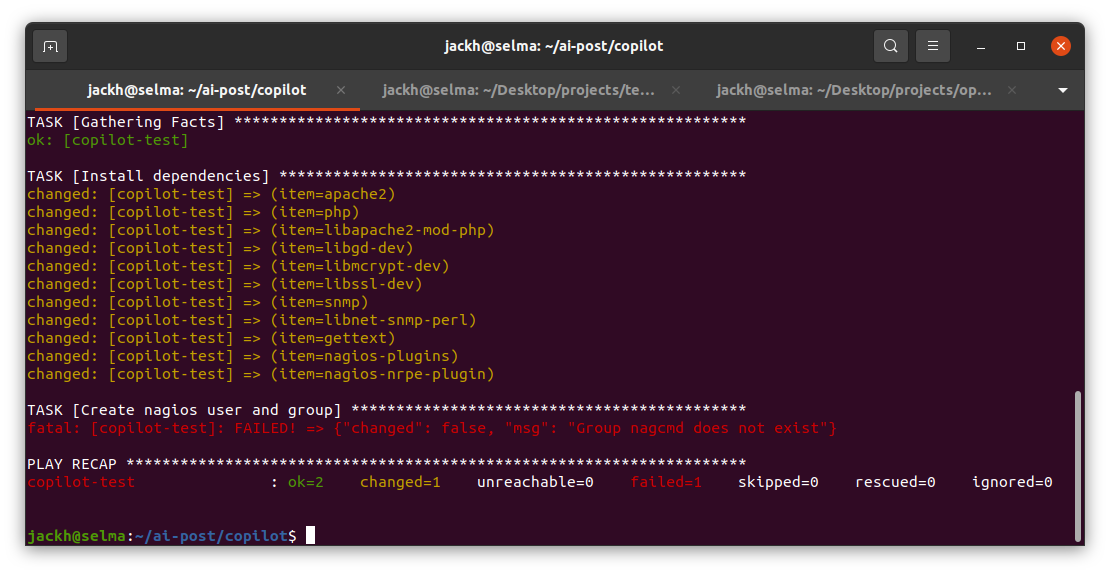1110x574 pixels.
Task: Click the failed=1 recap value
Action: click(x=666, y=482)
